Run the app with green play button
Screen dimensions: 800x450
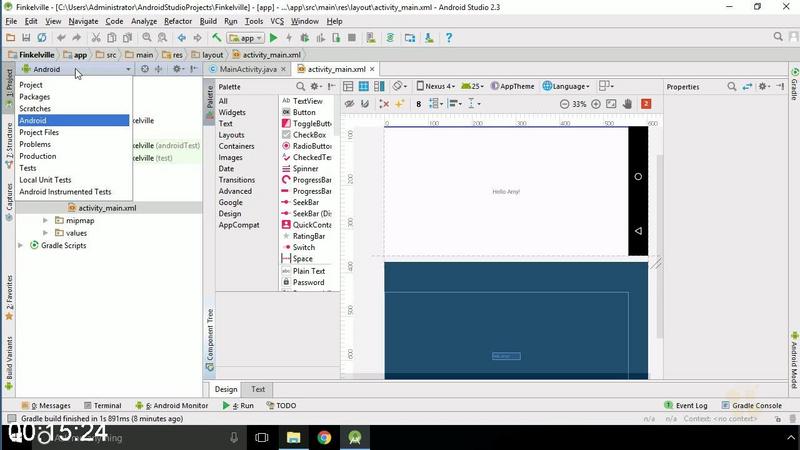pyautogui.click(x=273, y=38)
